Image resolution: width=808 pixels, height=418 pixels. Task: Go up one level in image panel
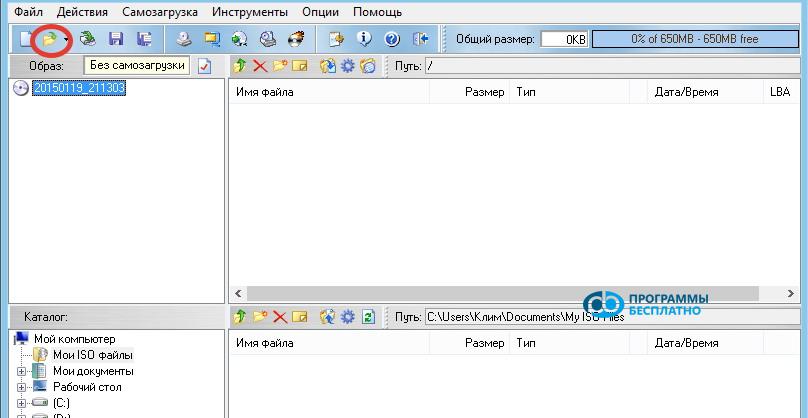pos(240,66)
